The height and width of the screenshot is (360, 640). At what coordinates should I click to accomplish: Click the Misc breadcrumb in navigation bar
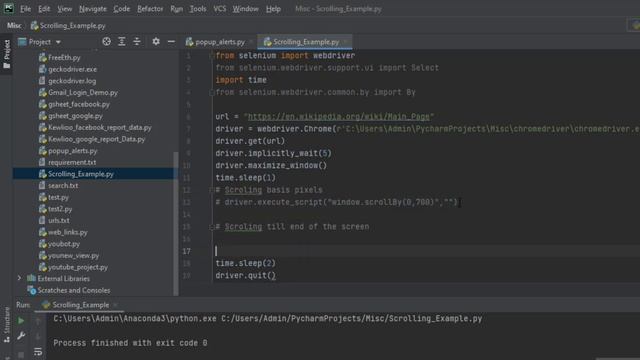pos(14,26)
